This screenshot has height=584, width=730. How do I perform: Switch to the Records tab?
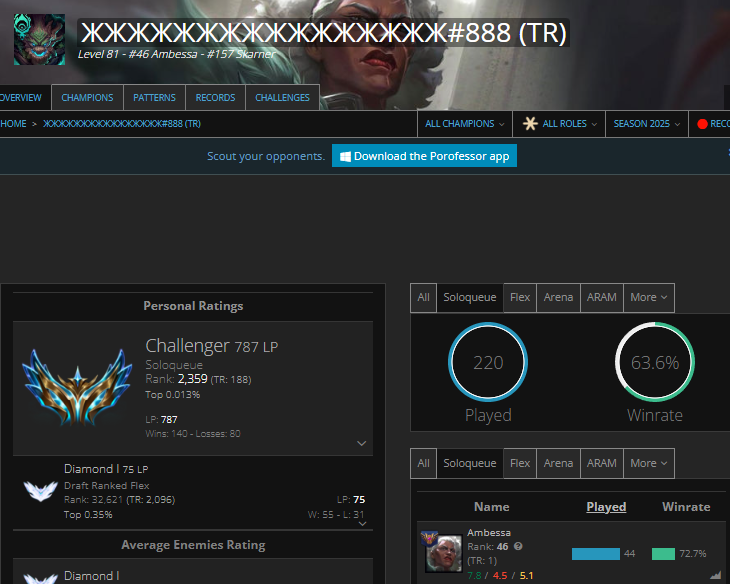pos(215,98)
